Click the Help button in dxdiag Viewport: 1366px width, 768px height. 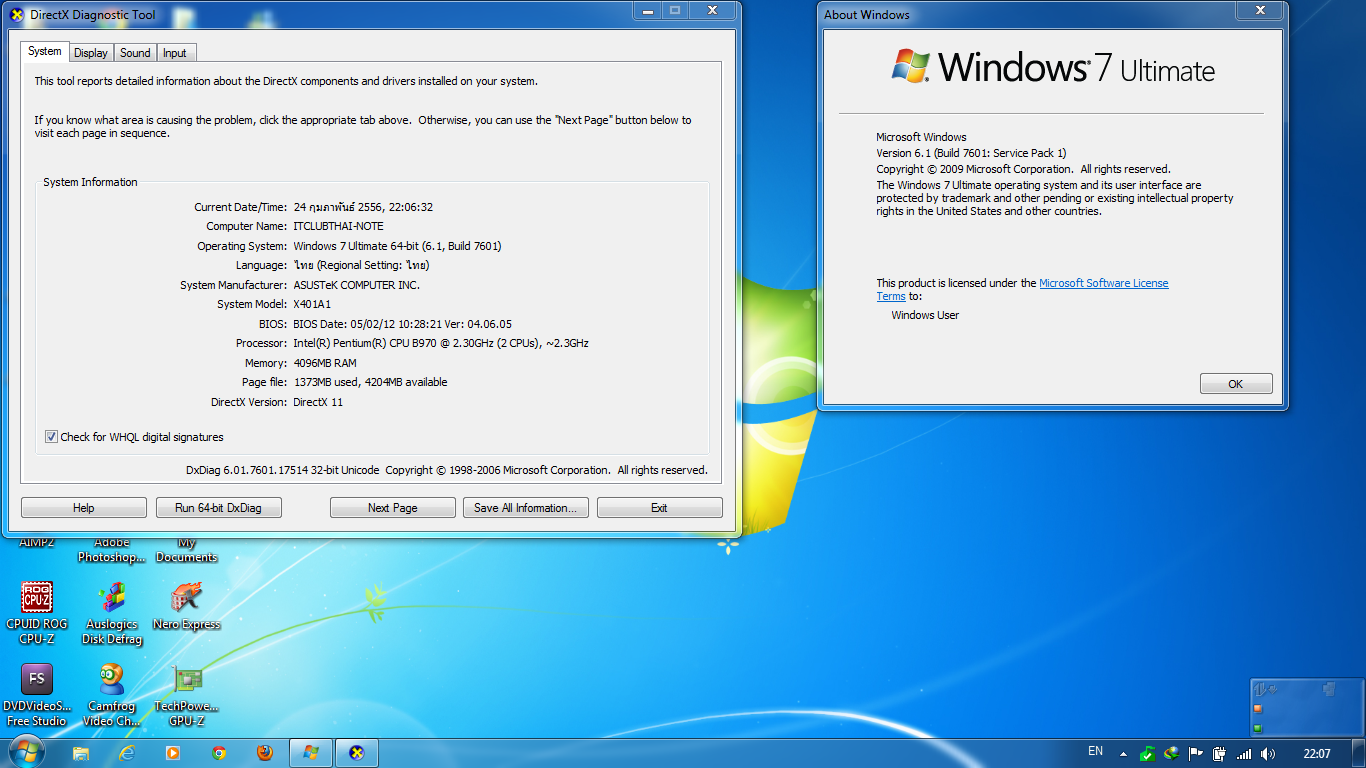tap(84, 508)
